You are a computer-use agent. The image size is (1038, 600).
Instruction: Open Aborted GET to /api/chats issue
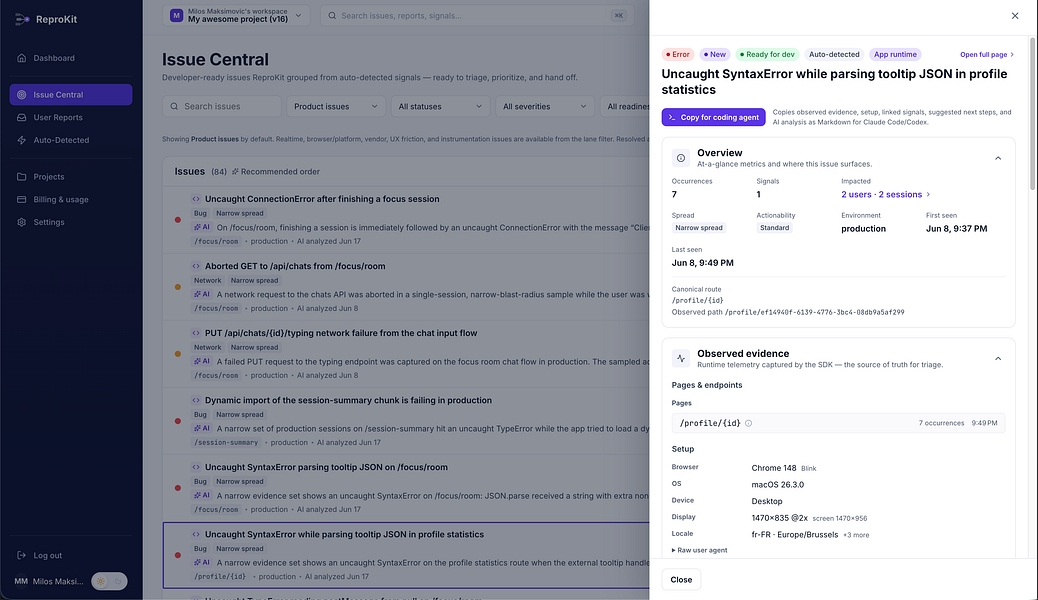(295, 266)
